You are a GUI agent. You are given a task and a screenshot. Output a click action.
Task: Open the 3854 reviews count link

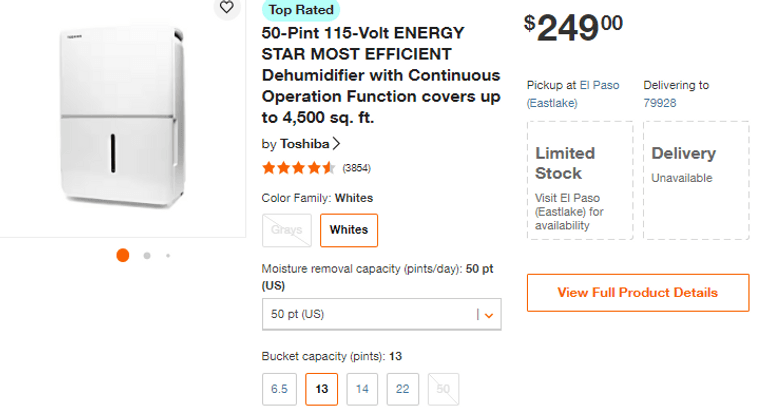[x=356, y=168]
